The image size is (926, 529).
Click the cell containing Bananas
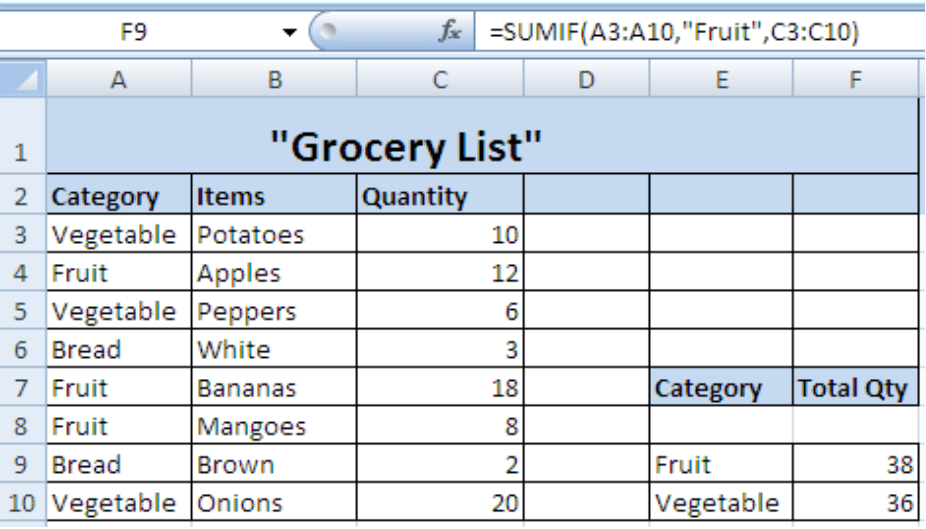(274, 388)
